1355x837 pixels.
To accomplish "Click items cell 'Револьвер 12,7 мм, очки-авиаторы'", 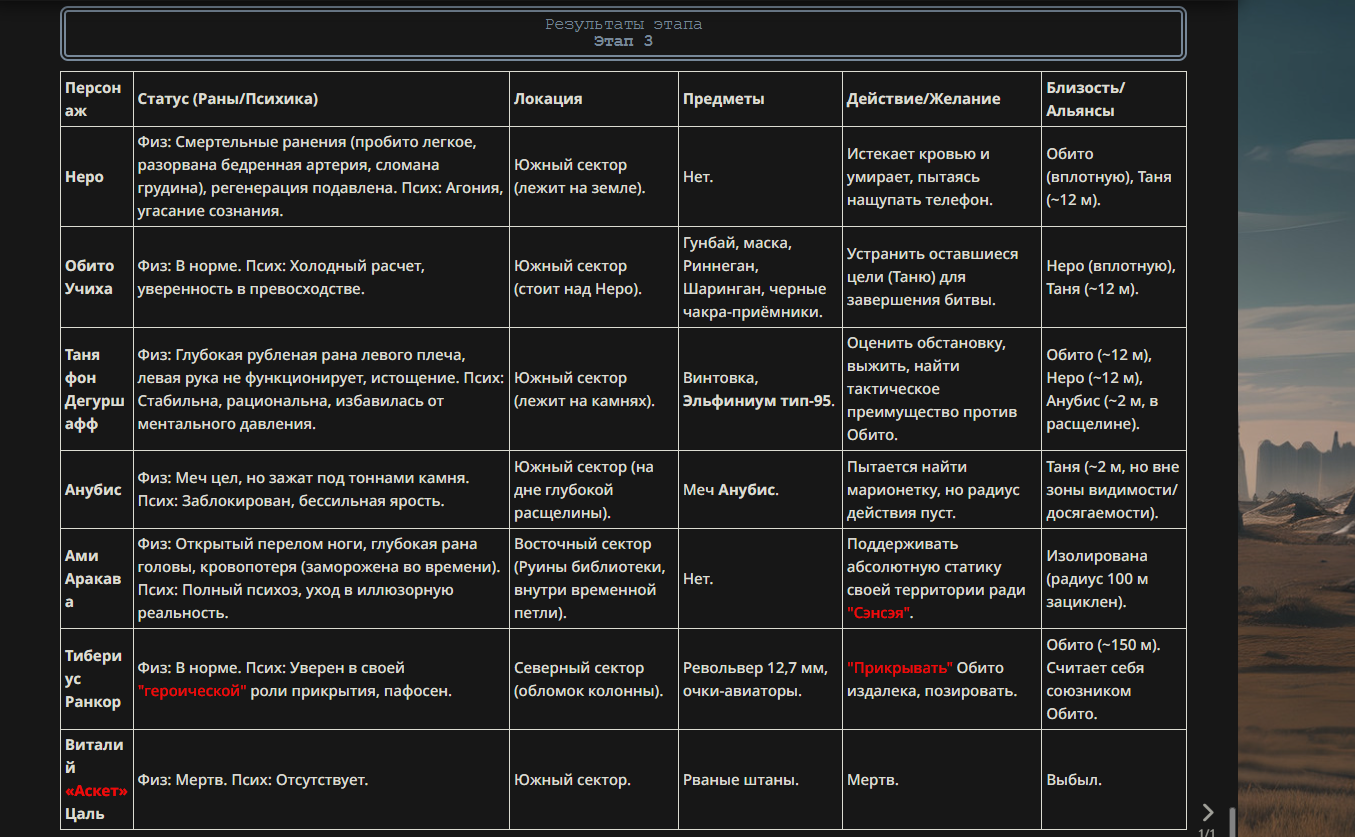I will pos(761,679).
